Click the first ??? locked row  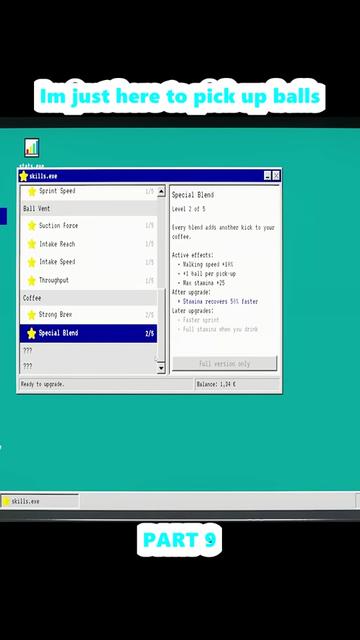pyautogui.click(x=89, y=351)
